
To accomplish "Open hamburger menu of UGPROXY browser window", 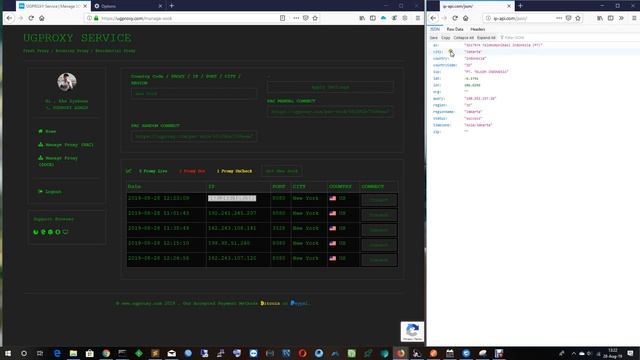I will (x=418, y=18).
